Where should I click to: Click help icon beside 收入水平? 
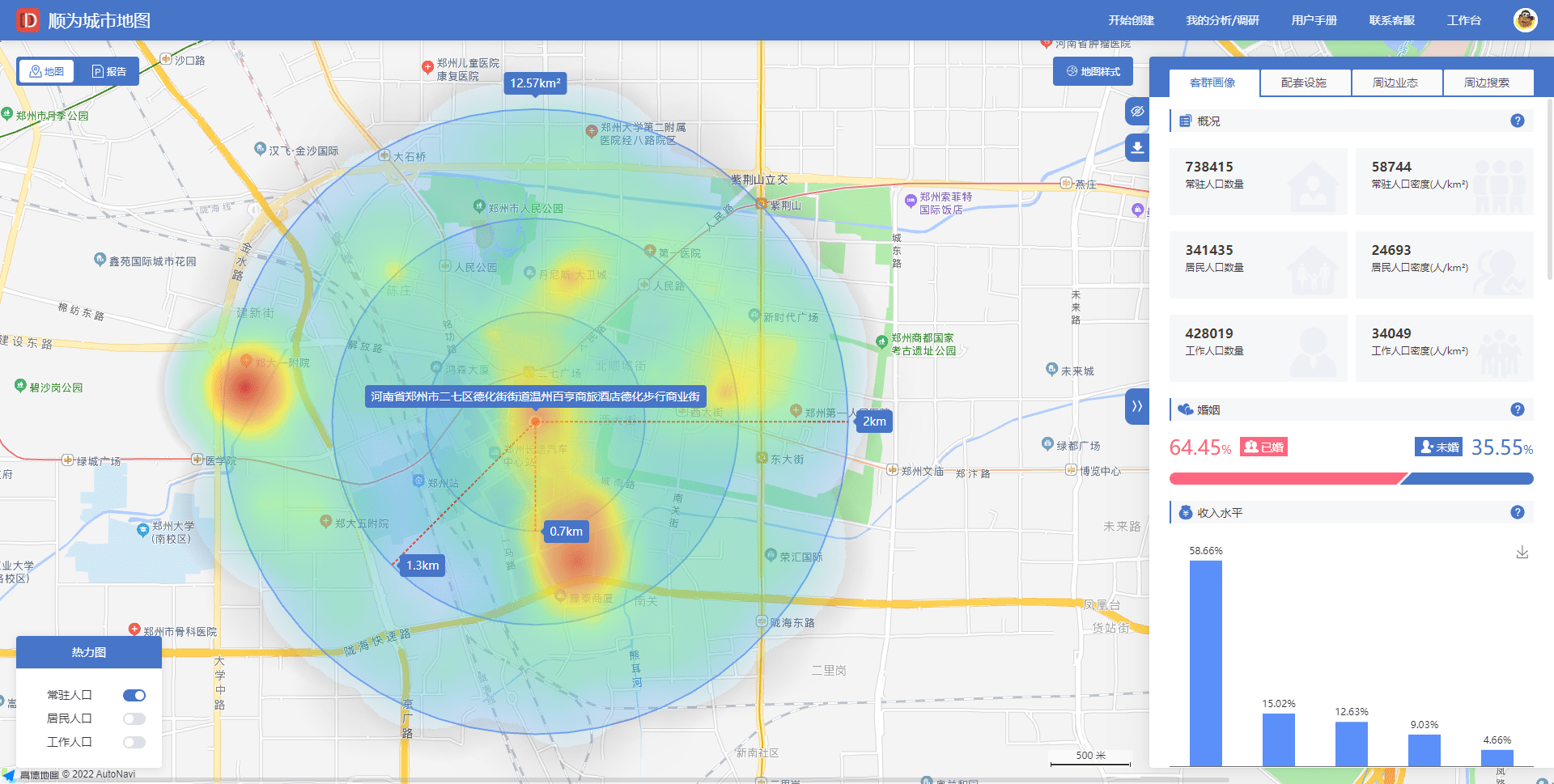[1517, 512]
